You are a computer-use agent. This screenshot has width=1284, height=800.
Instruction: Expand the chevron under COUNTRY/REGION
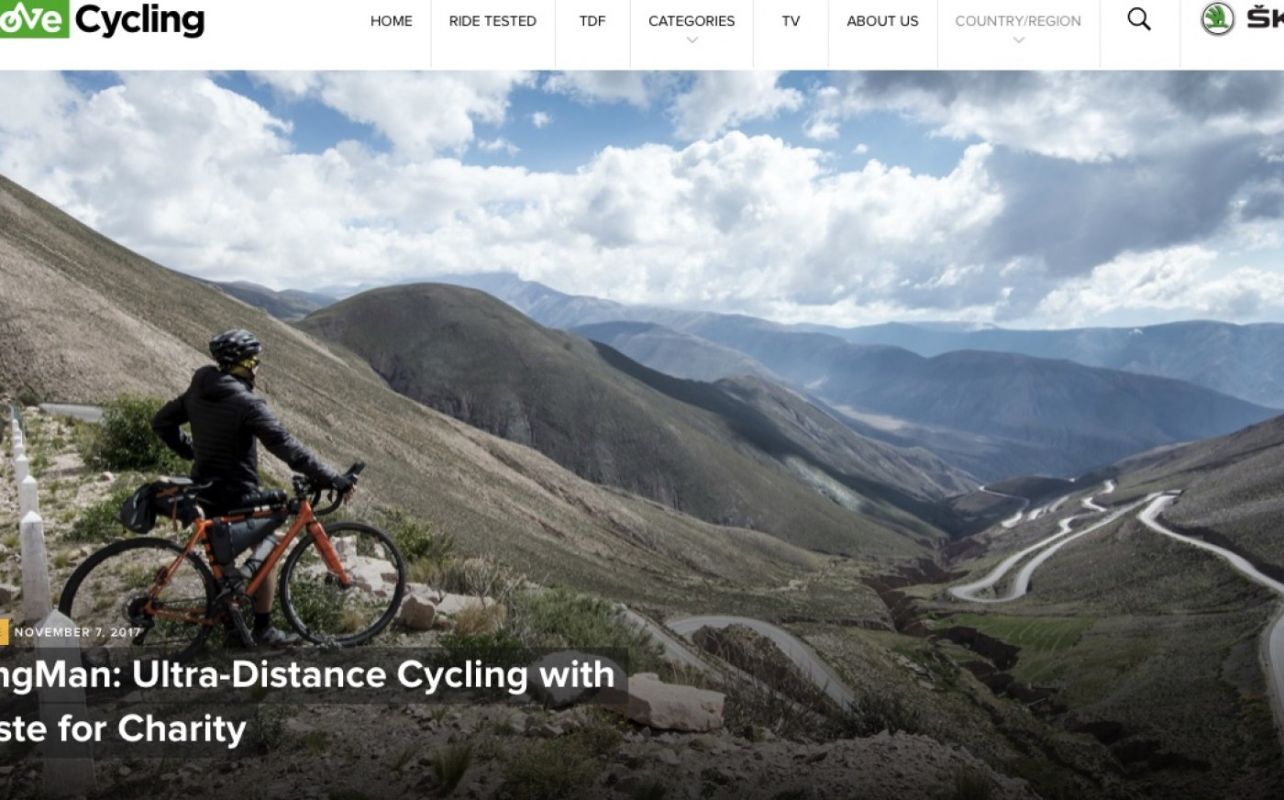point(1018,41)
